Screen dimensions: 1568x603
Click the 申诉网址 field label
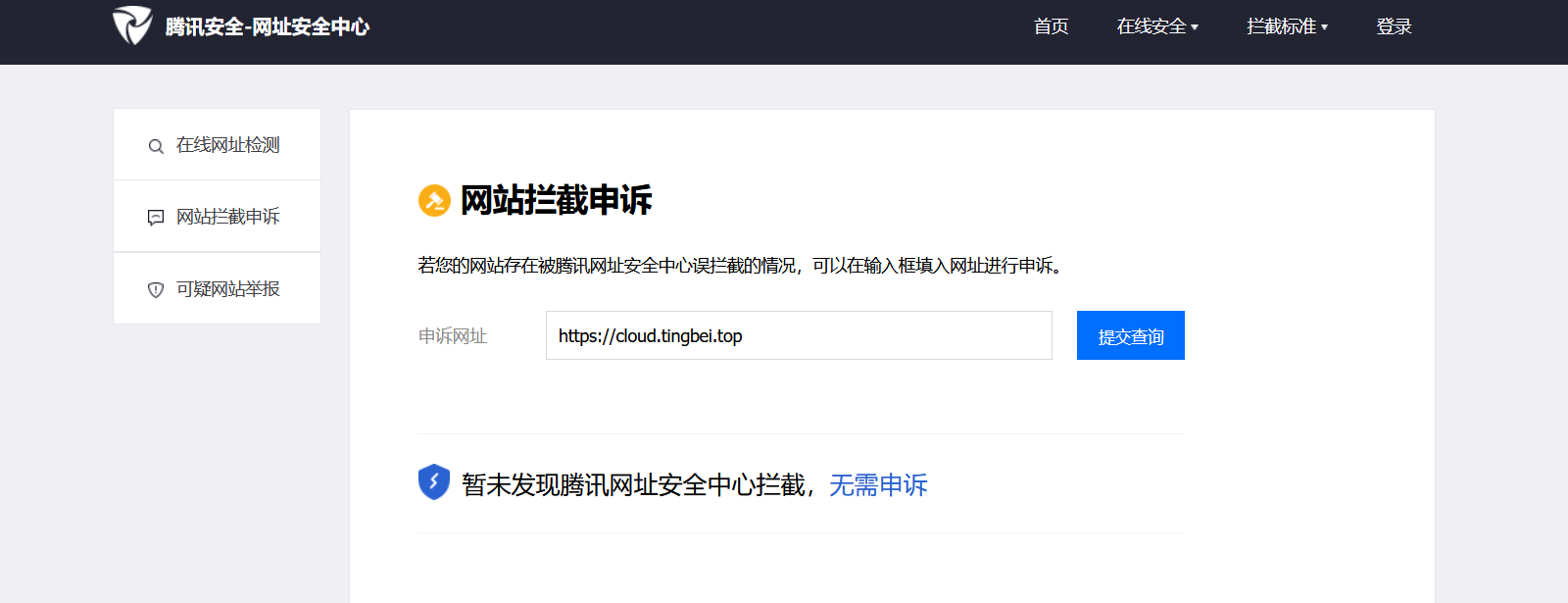coord(453,336)
